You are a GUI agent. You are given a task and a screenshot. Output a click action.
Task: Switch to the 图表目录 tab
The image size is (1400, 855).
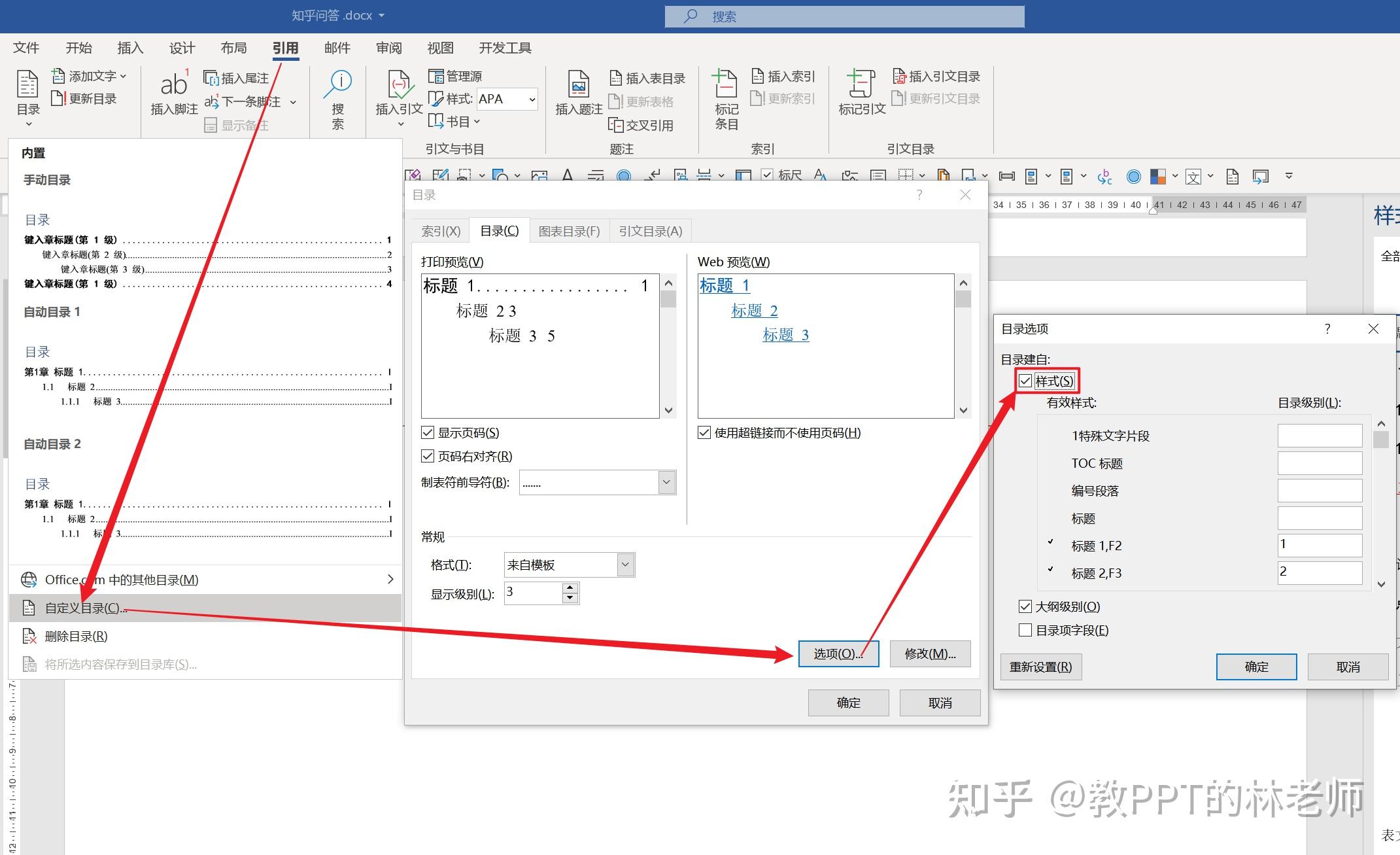569,232
